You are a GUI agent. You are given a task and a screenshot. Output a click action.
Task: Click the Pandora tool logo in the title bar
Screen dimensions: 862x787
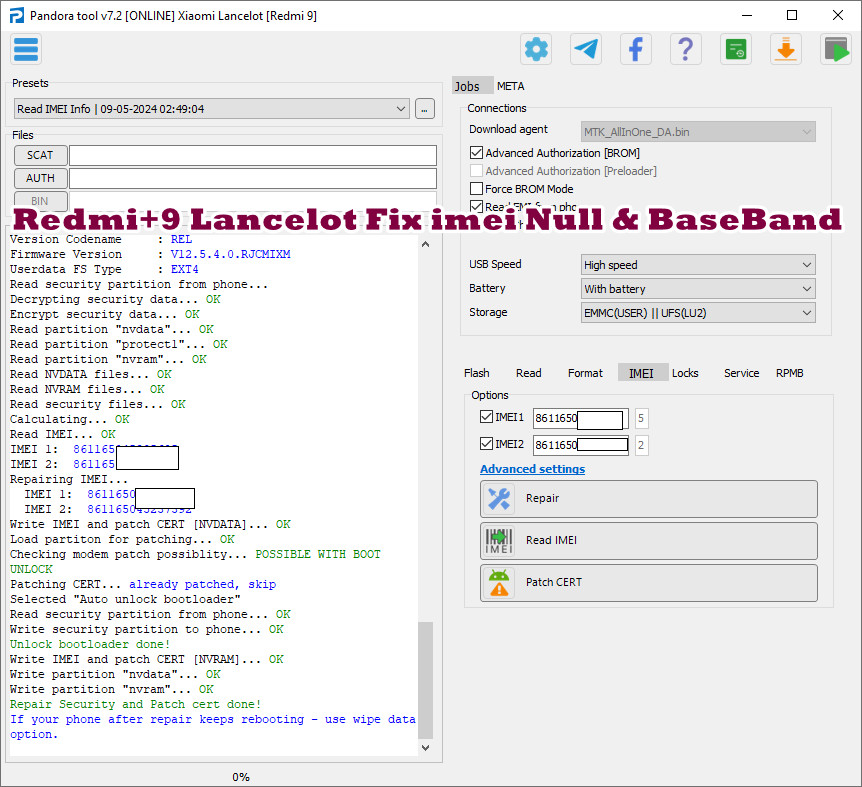16,15
